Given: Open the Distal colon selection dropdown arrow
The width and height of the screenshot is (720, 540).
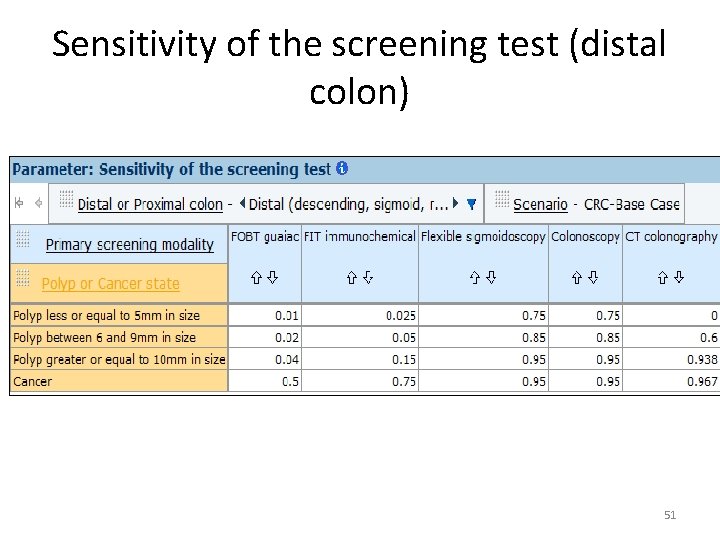Looking at the screenshot, I should coord(471,204).
